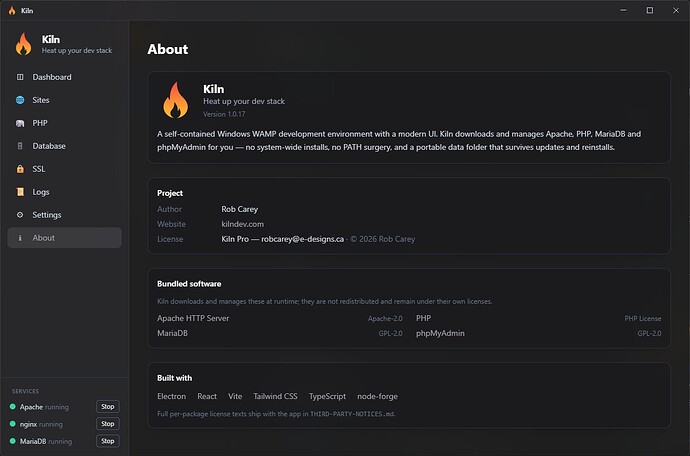
Task: Click the PHP elephant icon
Action: (20, 123)
